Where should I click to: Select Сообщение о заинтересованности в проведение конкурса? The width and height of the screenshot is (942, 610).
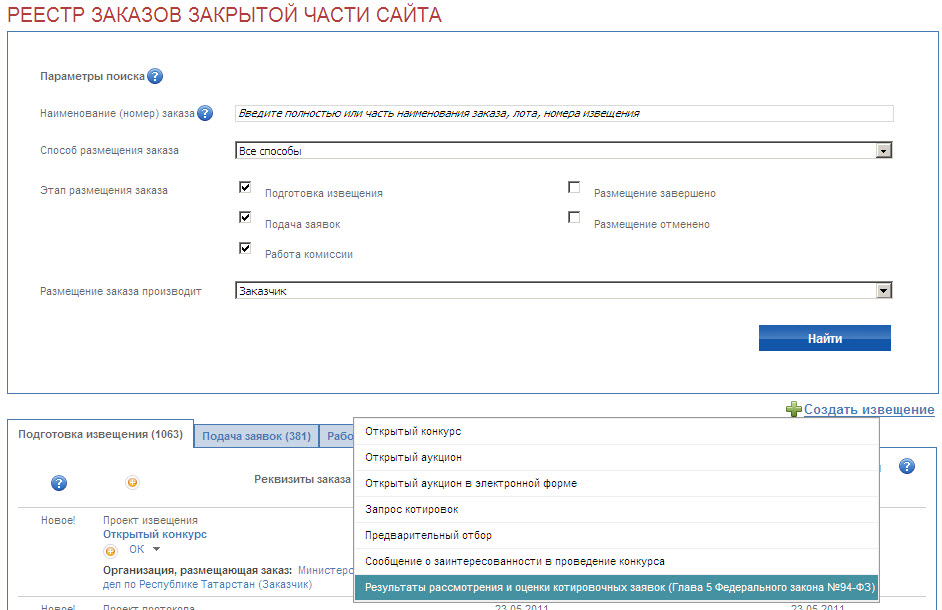click(616, 561)
